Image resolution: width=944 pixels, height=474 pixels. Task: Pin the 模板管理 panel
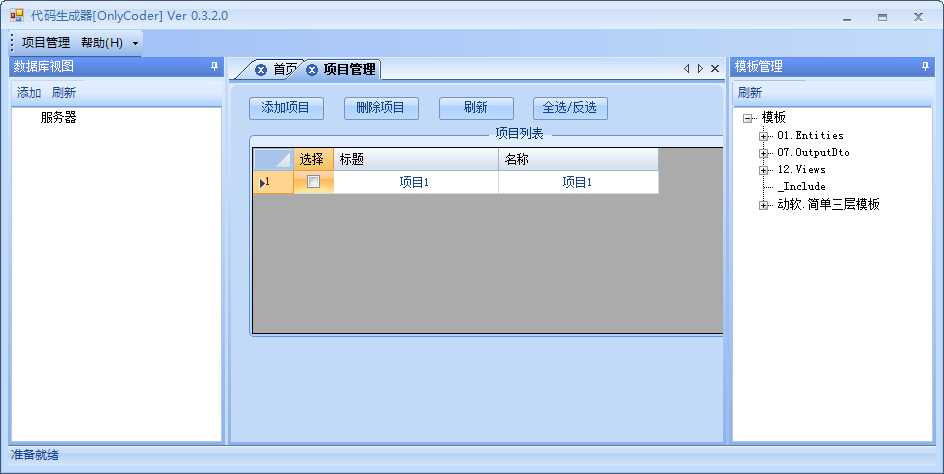coord(925,66)
